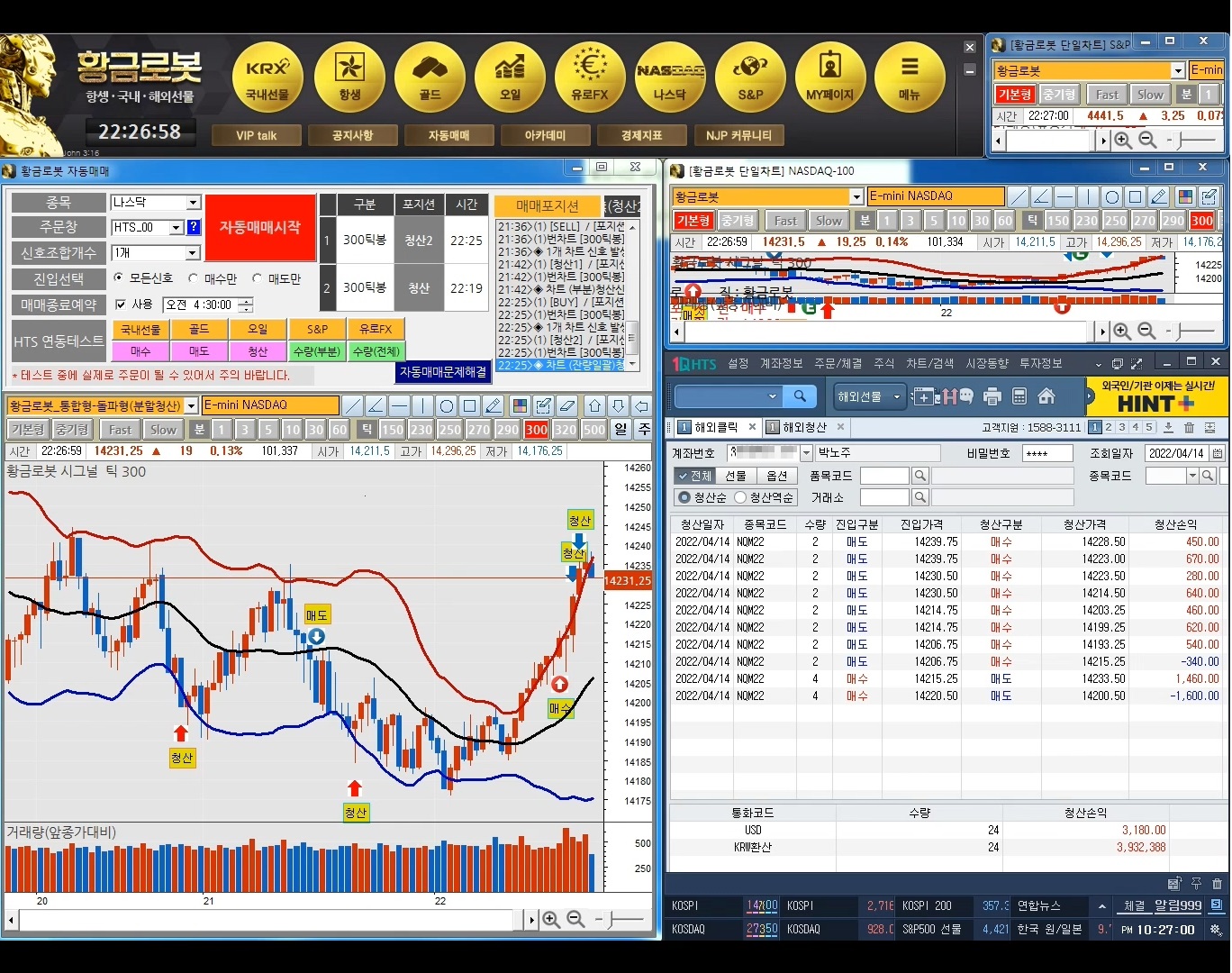Screen dimensions: 1232x973
Task: Open the 메뉴 hamburger gold icon
Action: pos(910,79)
